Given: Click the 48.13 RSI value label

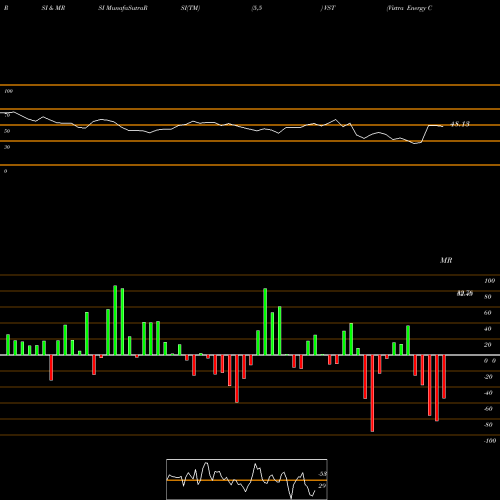Looking at the screenshot, I should pos(460,124).
